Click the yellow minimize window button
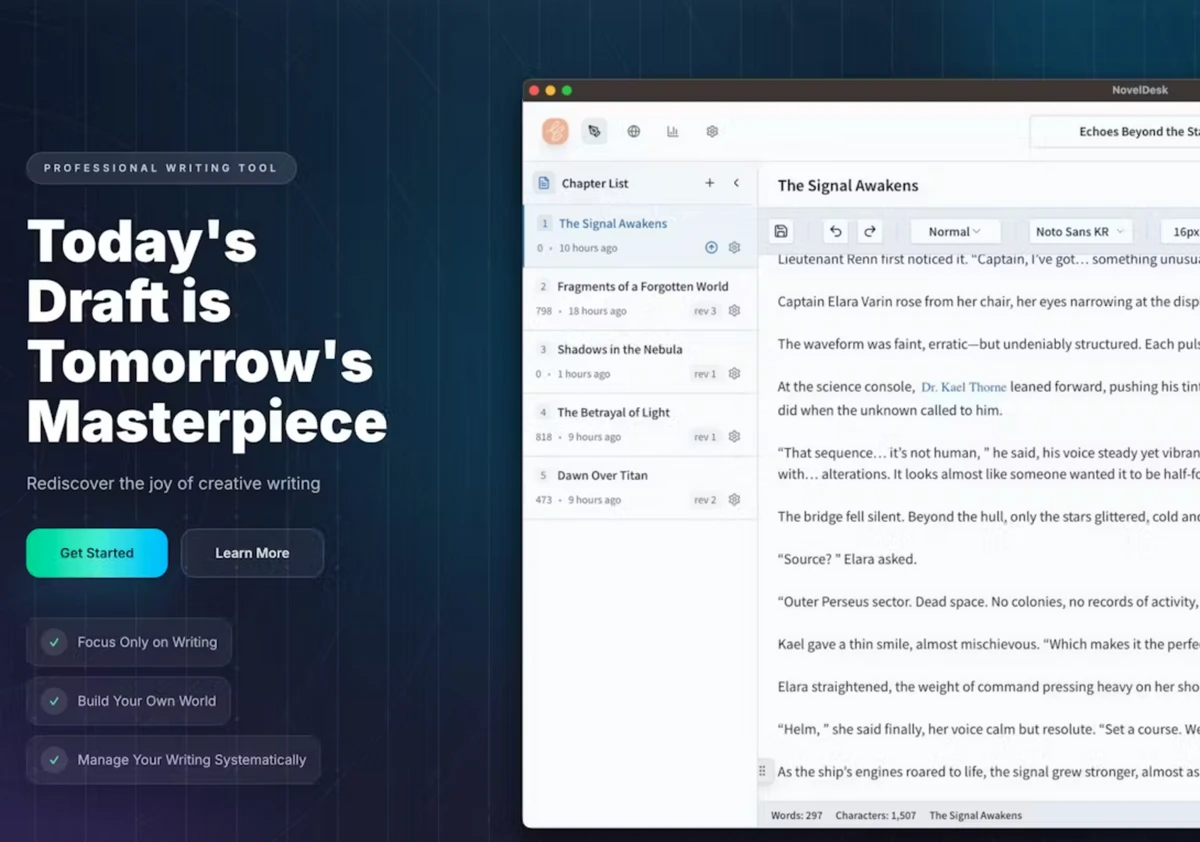 [550, 90]
